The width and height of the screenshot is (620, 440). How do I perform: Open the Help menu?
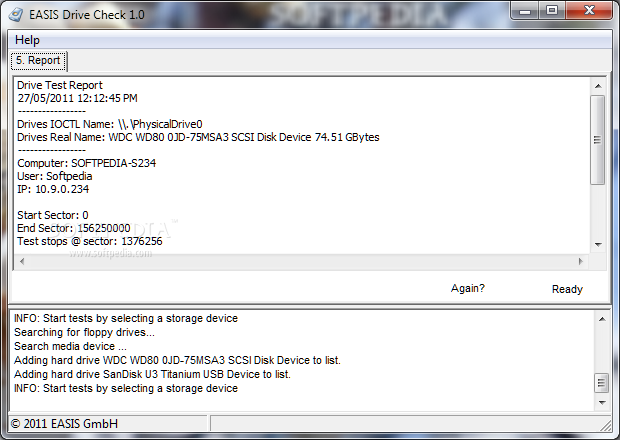click(x=27, y=40)
